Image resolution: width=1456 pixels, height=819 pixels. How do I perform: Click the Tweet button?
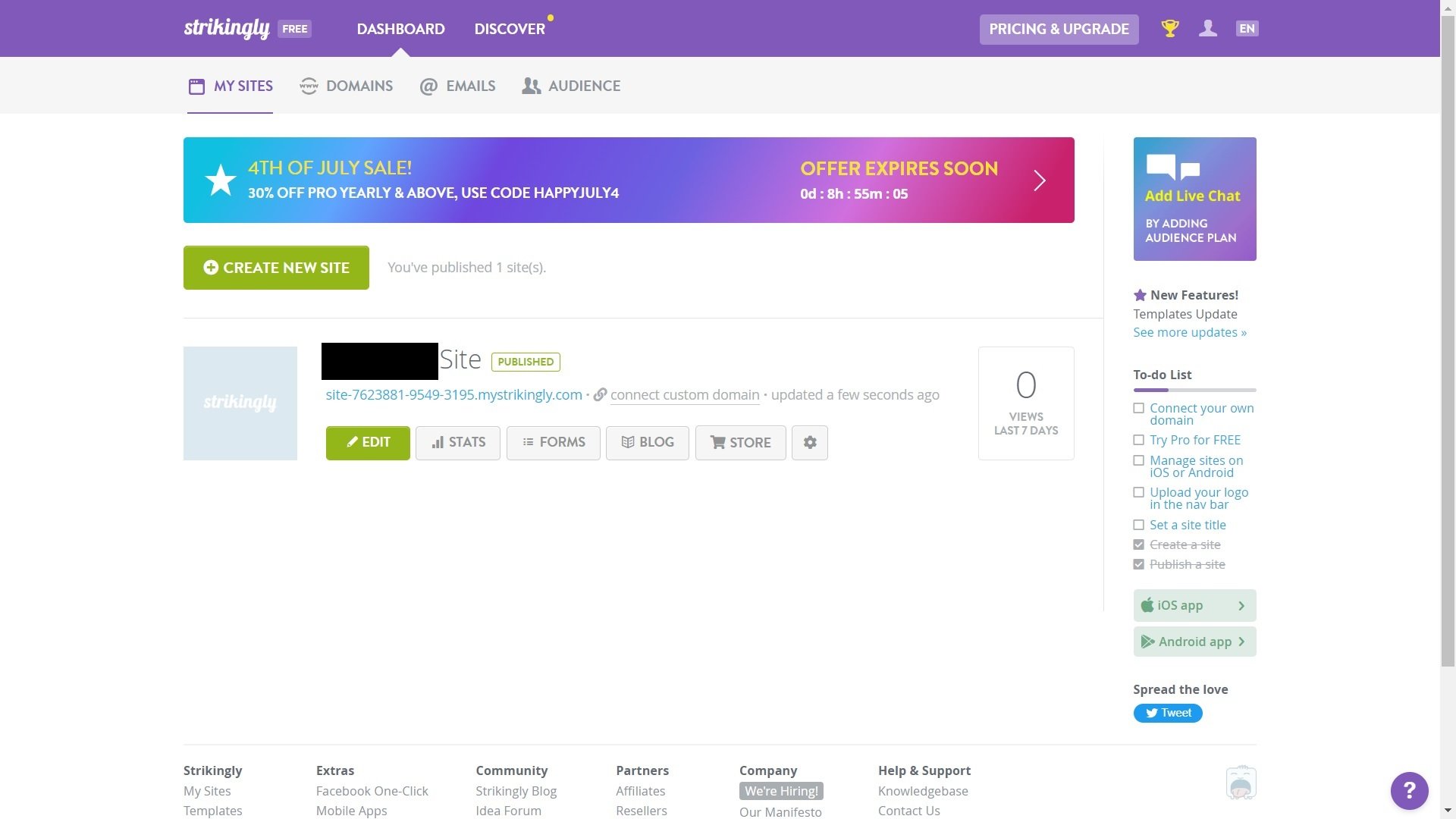[1168, 713]
